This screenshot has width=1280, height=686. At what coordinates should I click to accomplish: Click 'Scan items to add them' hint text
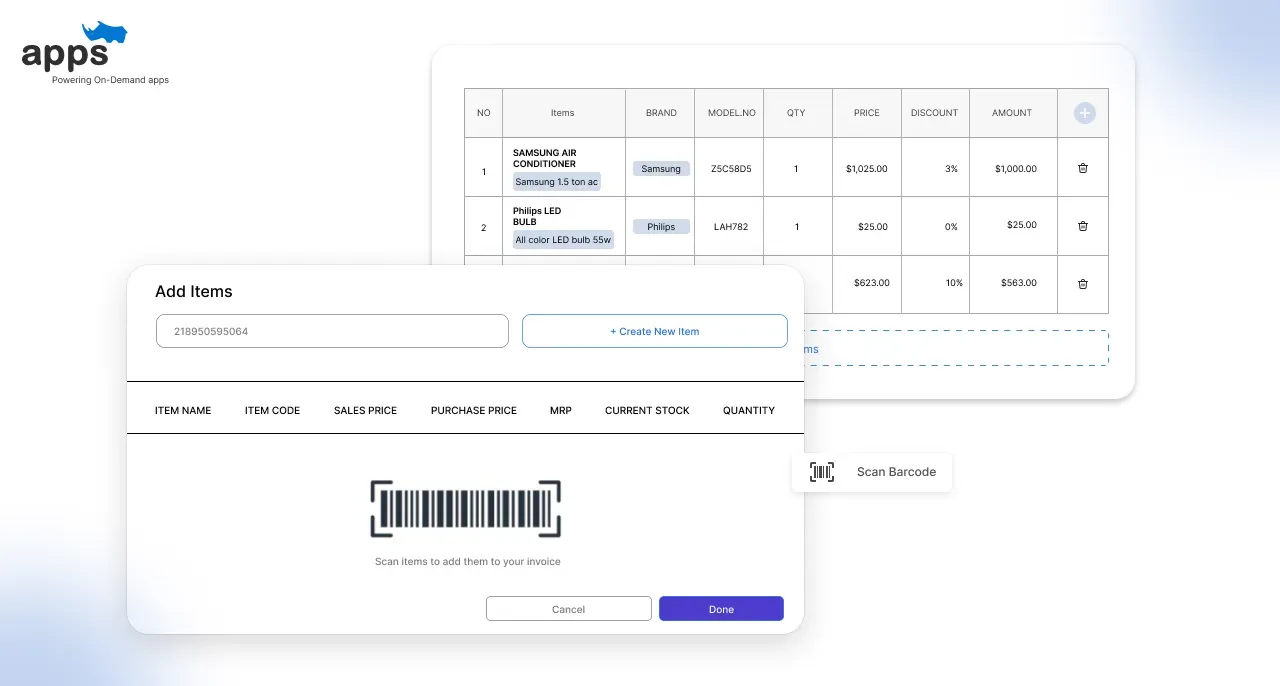tap(468, 562)
